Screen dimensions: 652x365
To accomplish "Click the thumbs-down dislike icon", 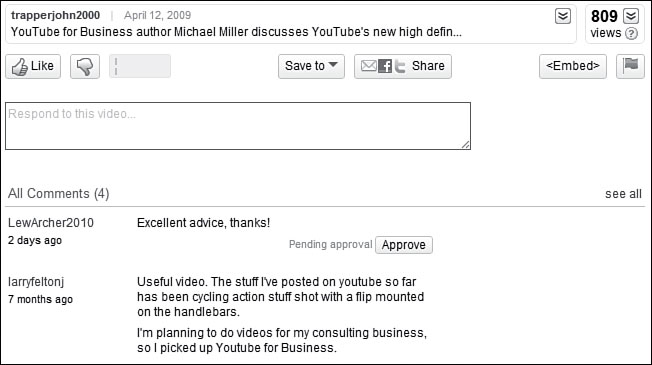I will tap(85, 66).
